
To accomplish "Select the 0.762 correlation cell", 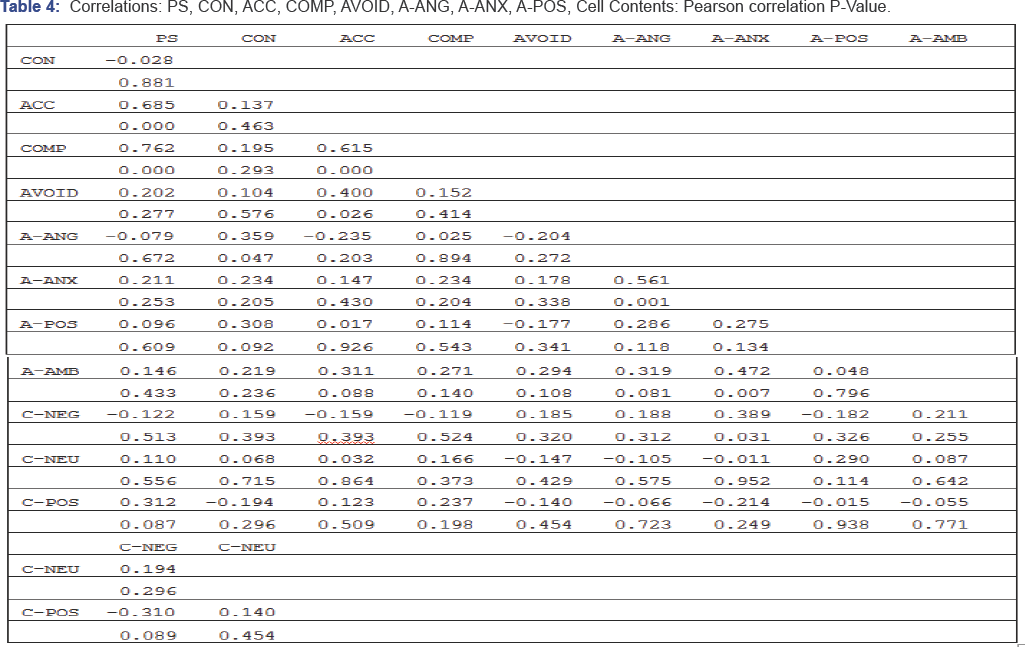I will [146, 148].
